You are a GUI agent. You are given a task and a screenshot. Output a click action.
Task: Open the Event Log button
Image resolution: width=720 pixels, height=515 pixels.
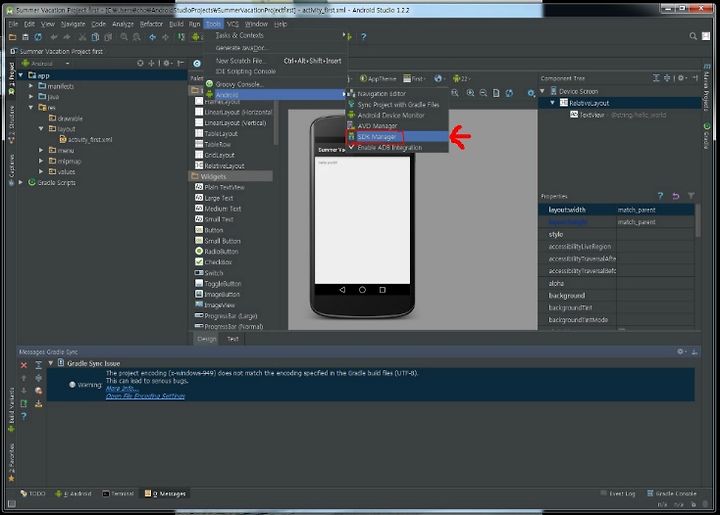[x=618, y=493]
